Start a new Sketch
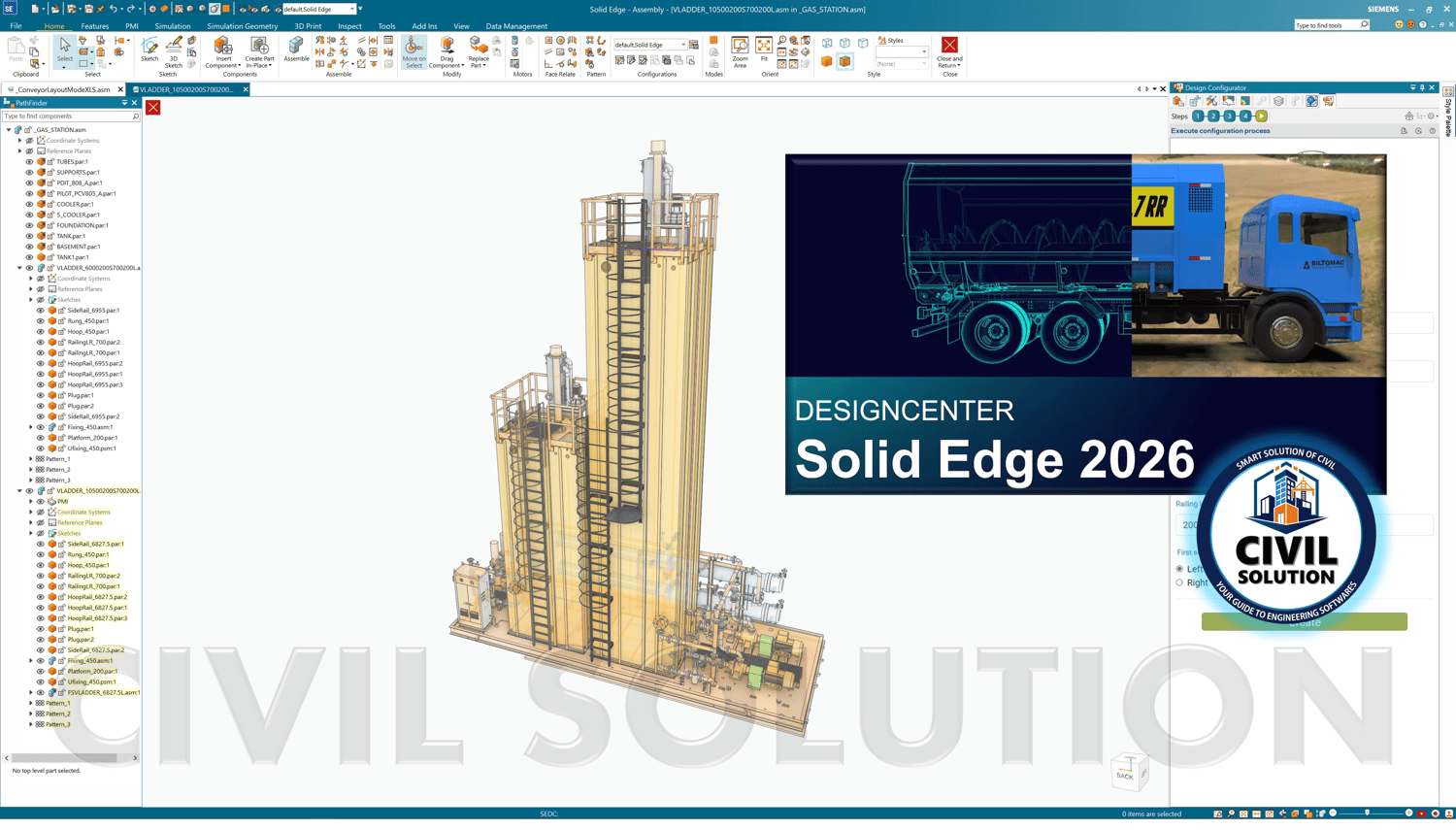 click(149, 50)
